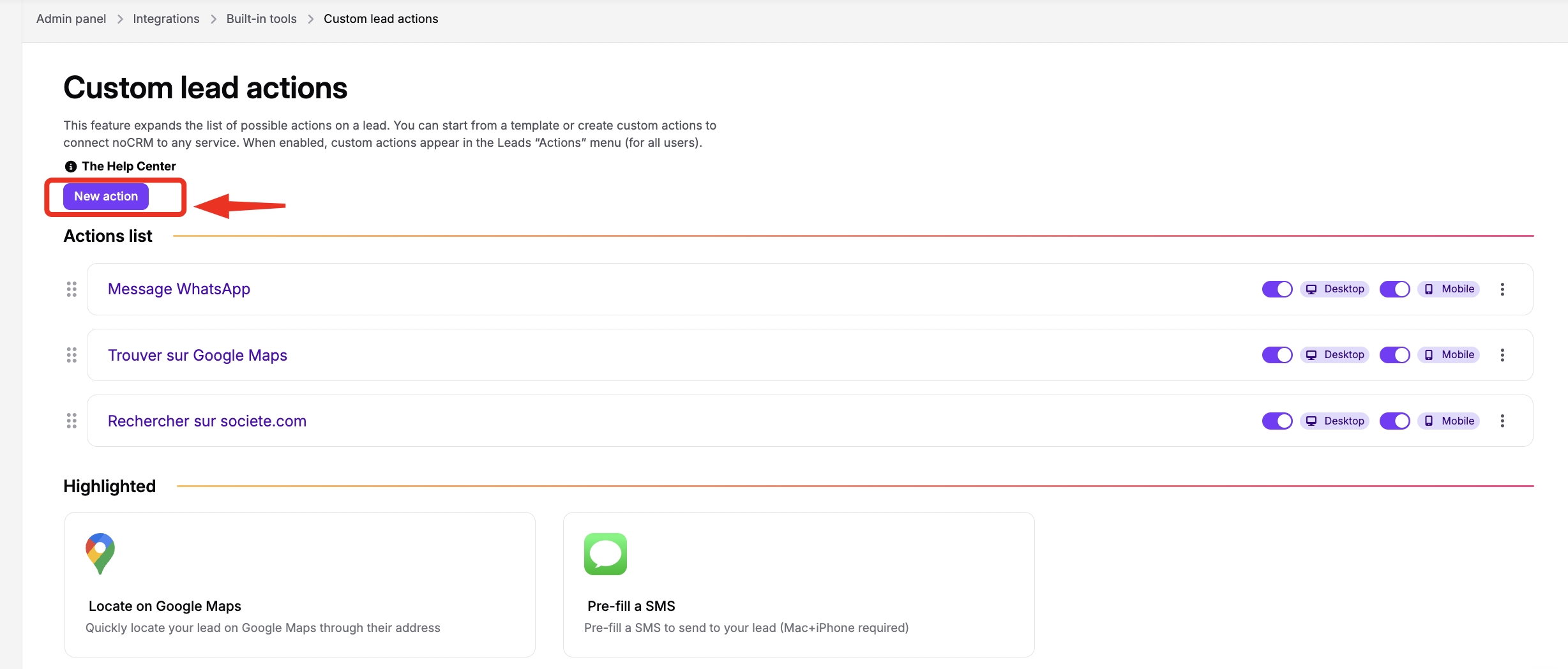Click the drag handle for Rechercher sur societe.com
The width and height of the screenshot is (1568, 669).
point(72,421)
